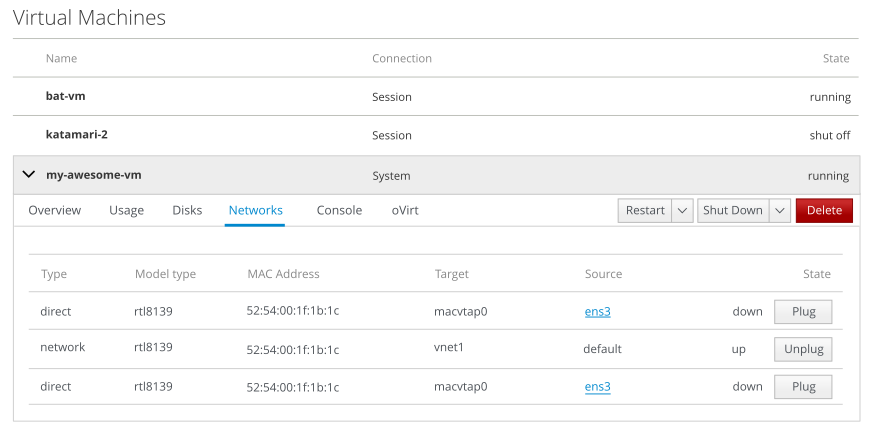The image size is (876, 437).
Task: Unplug the vnet1 network interface
Action: [803, 350]
